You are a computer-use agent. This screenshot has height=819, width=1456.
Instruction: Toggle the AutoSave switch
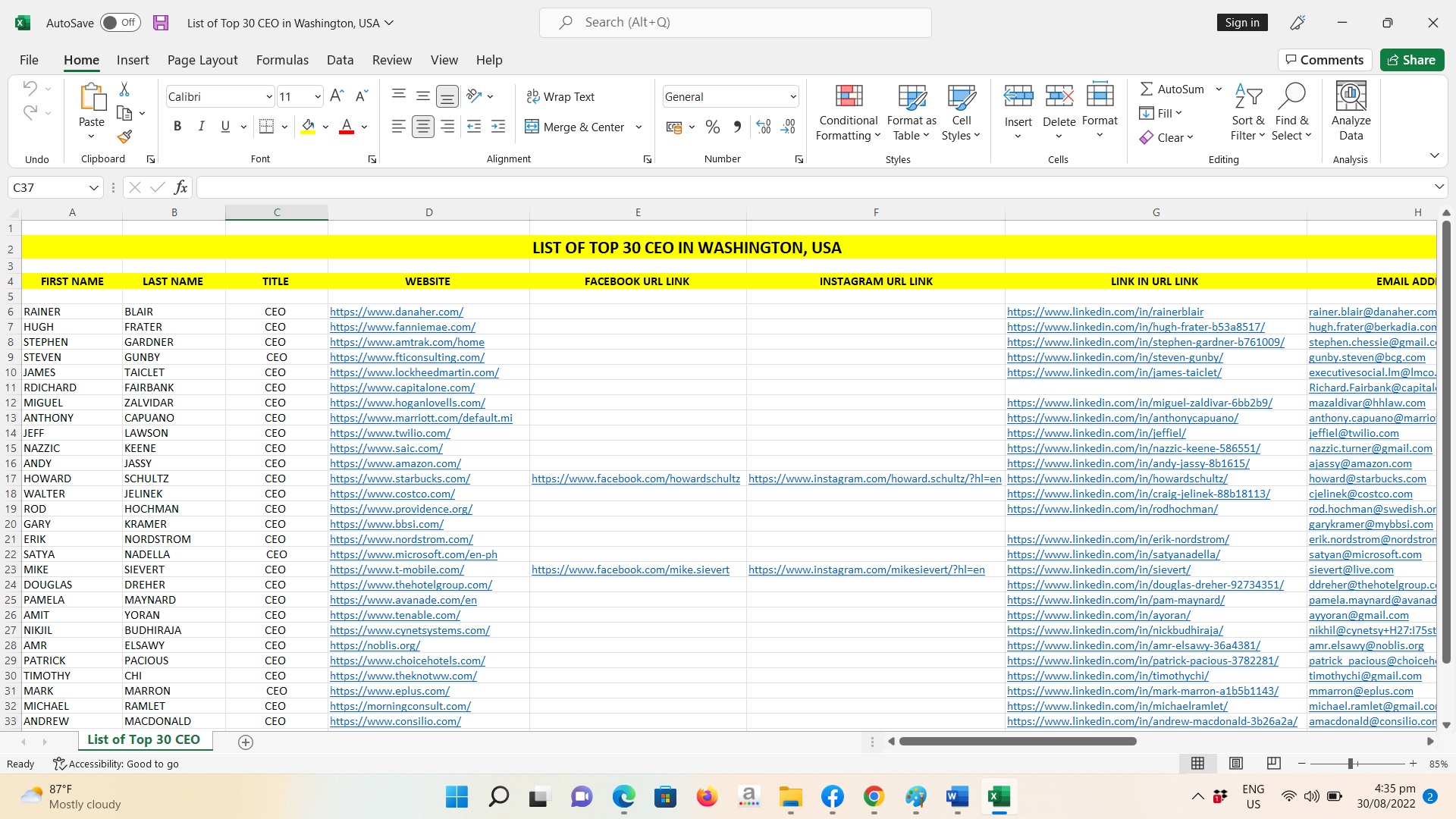coord(120,23)
